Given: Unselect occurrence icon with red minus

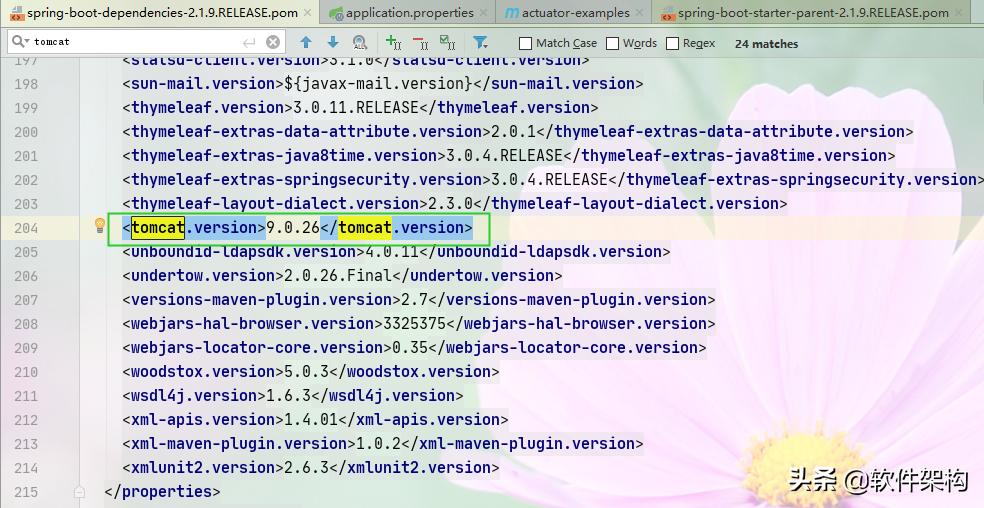Looking at the screenshot, I should tap(420, 42).
